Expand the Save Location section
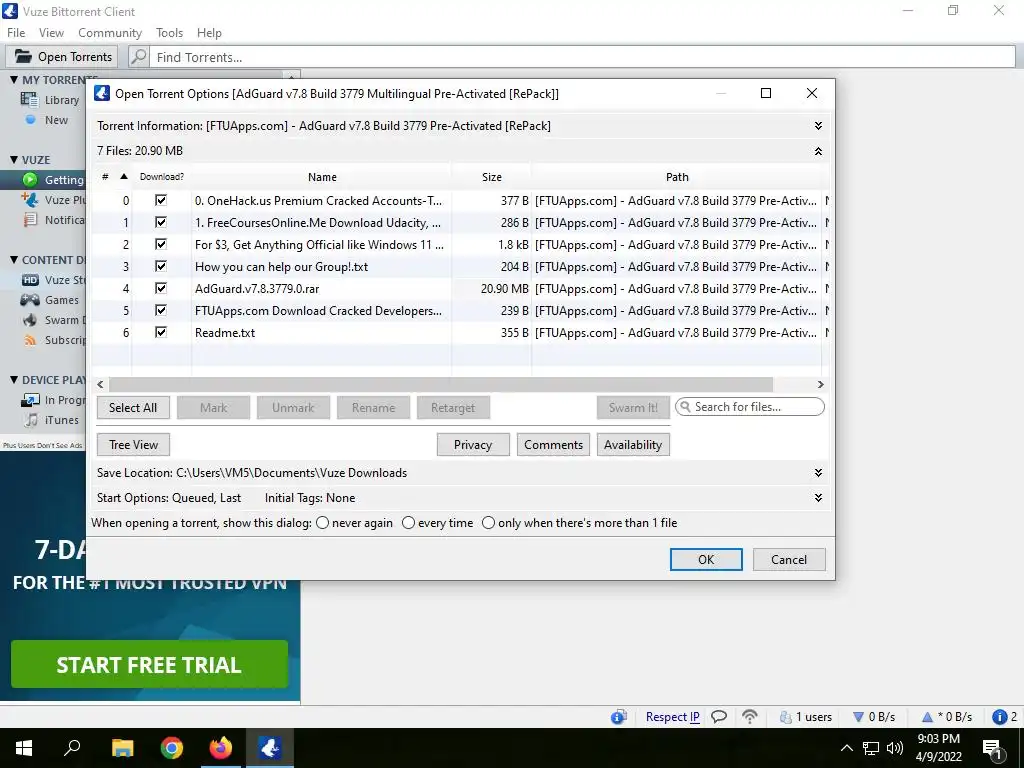 [818, 473]
